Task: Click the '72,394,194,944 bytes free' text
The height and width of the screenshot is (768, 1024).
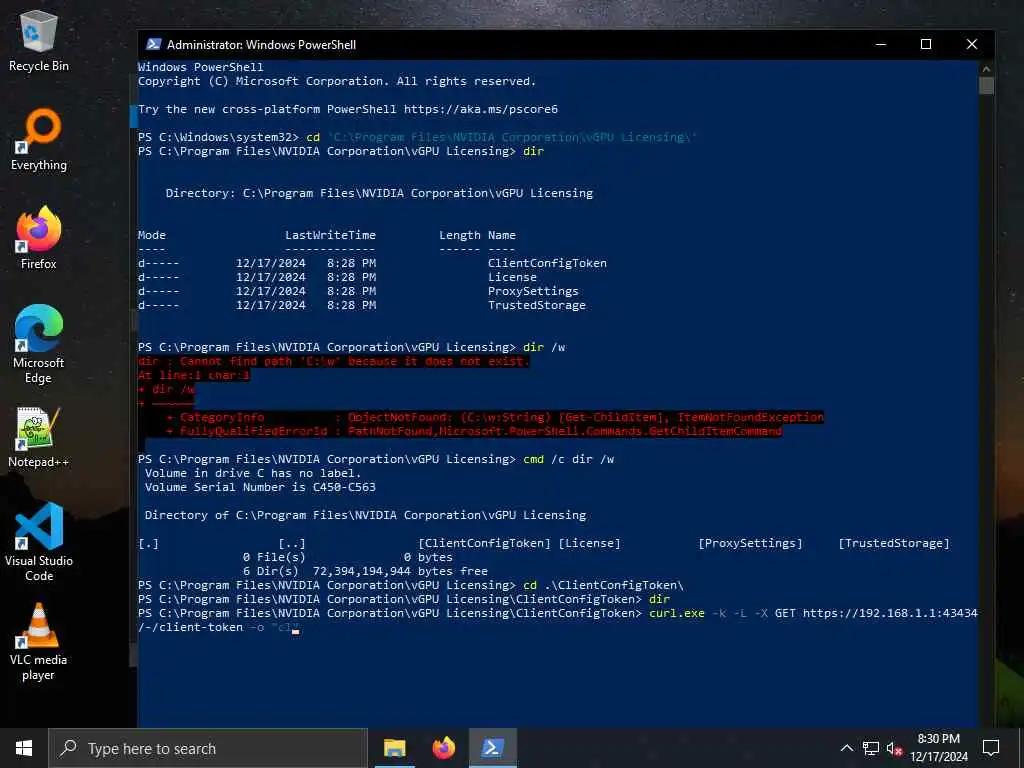Action: click(400, 571)
